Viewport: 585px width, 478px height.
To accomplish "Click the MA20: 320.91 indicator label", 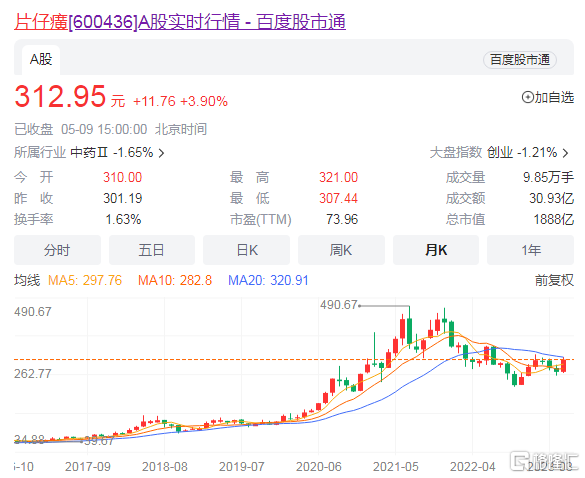I will point(268,280).
